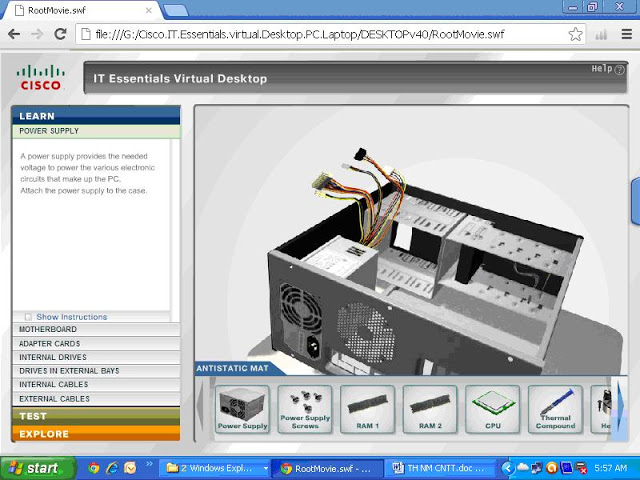Open the INTERNAL CABLES lesson
Image resolution: width=640 pixels, height=480 pixels.
point(96,384)
